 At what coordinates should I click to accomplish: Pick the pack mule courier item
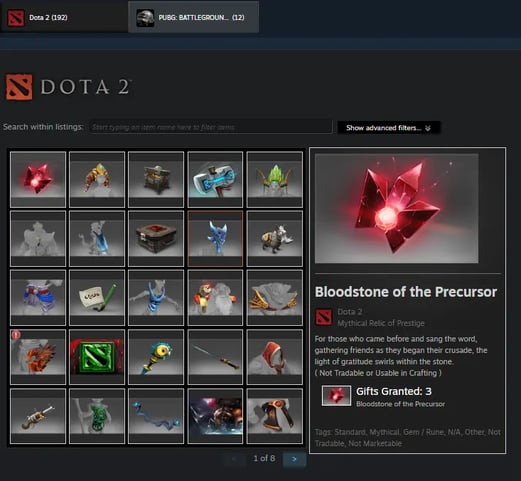275,238
